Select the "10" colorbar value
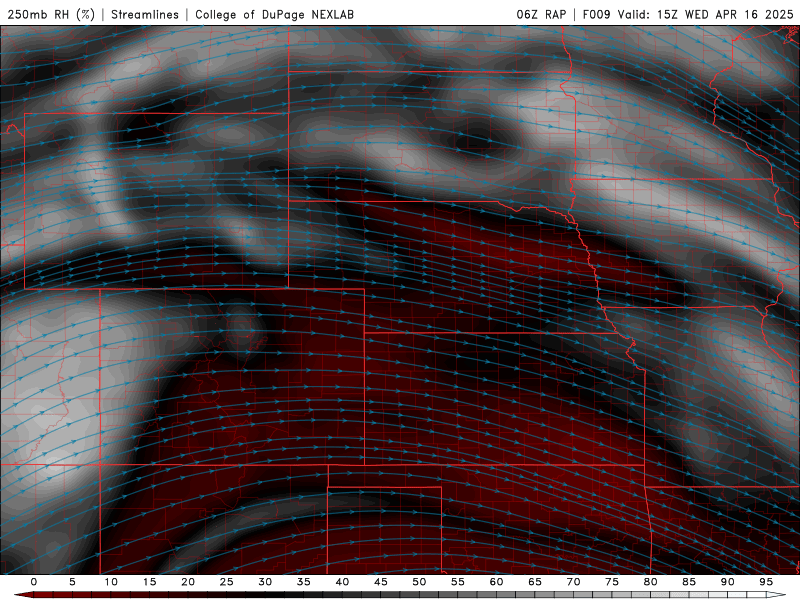 click(111, 582)
